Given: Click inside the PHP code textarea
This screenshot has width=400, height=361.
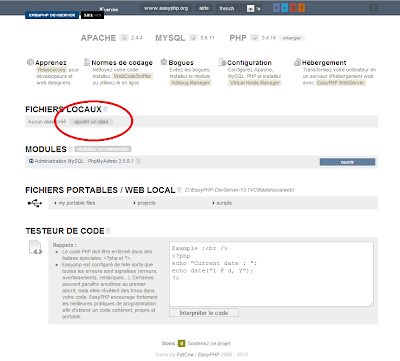Looking at the screenshot, I should (271, 274).
